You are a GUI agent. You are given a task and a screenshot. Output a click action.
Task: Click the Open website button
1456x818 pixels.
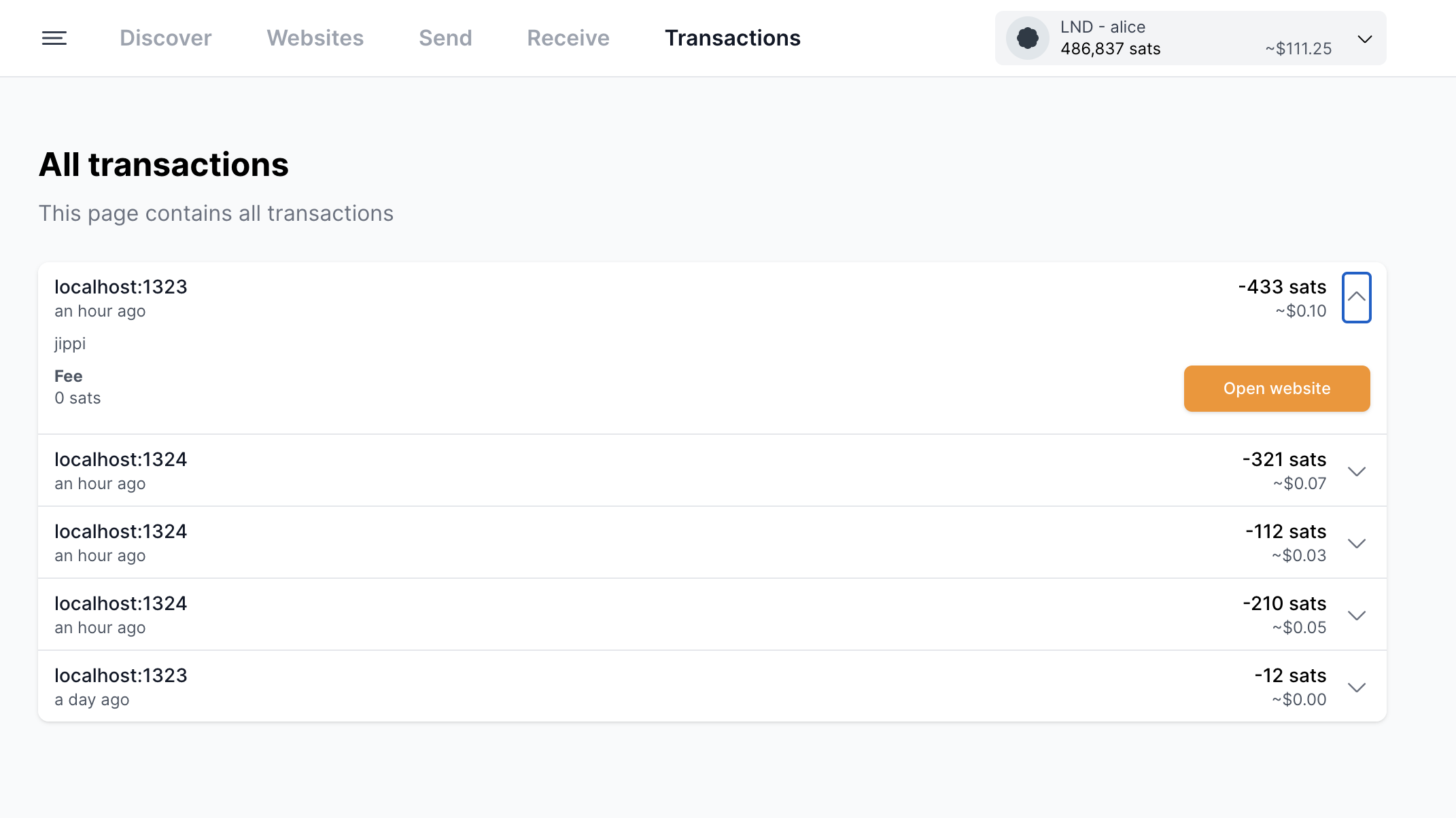(x=1277, y=388)
